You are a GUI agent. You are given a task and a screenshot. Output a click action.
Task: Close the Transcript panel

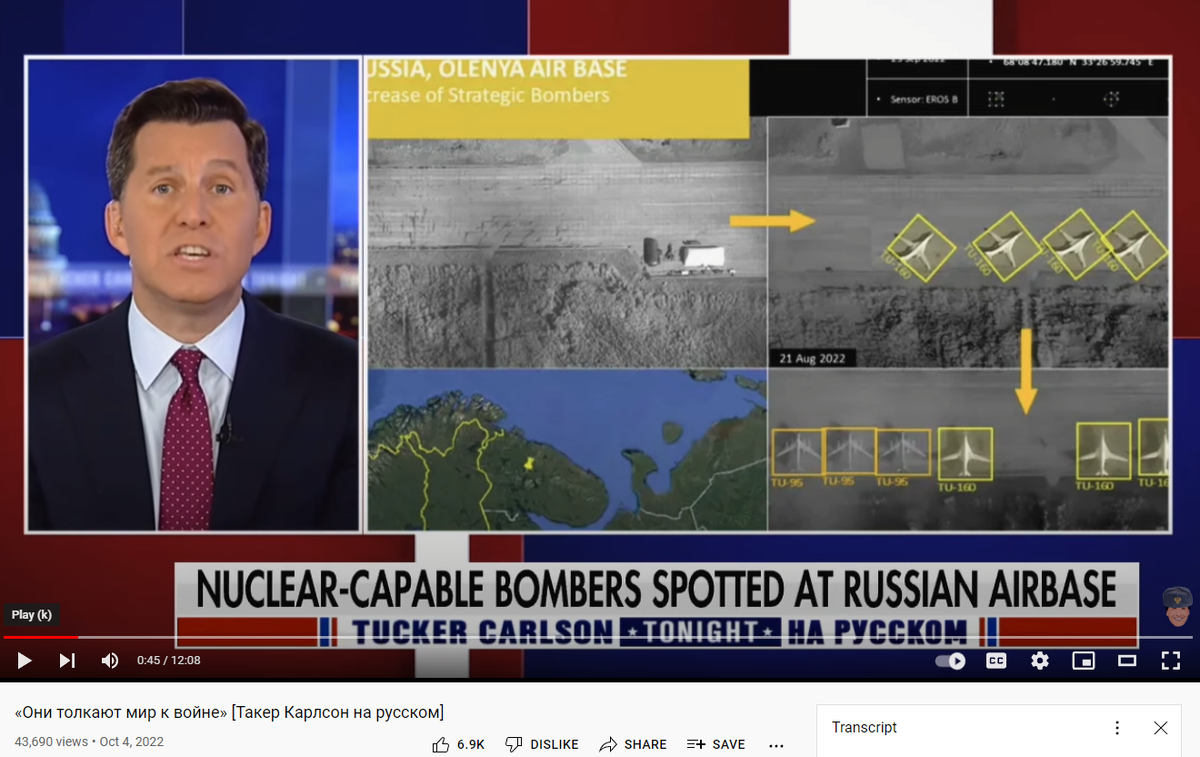point(1161,728)
